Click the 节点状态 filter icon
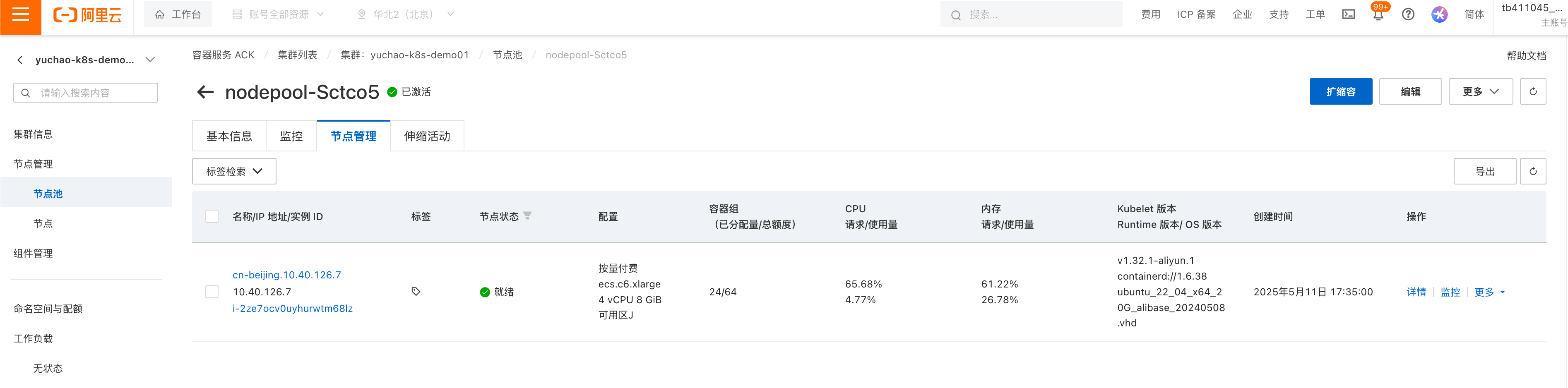 tap(527, 216)
